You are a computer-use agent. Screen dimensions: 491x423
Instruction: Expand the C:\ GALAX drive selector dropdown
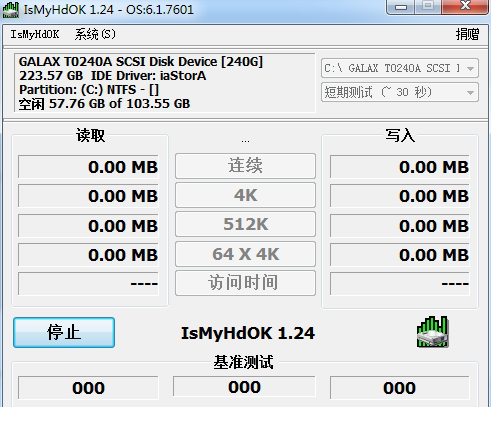pos(400,68)
